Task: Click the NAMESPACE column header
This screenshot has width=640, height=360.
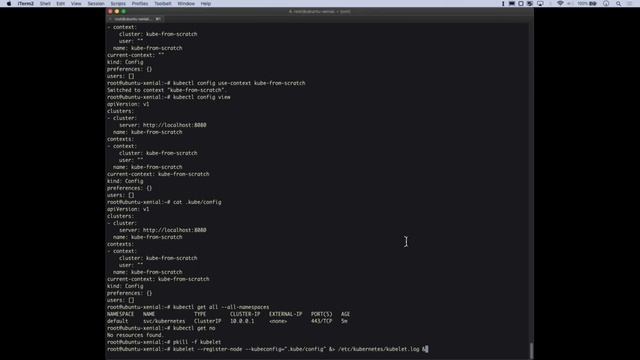Action: point(120,314)
